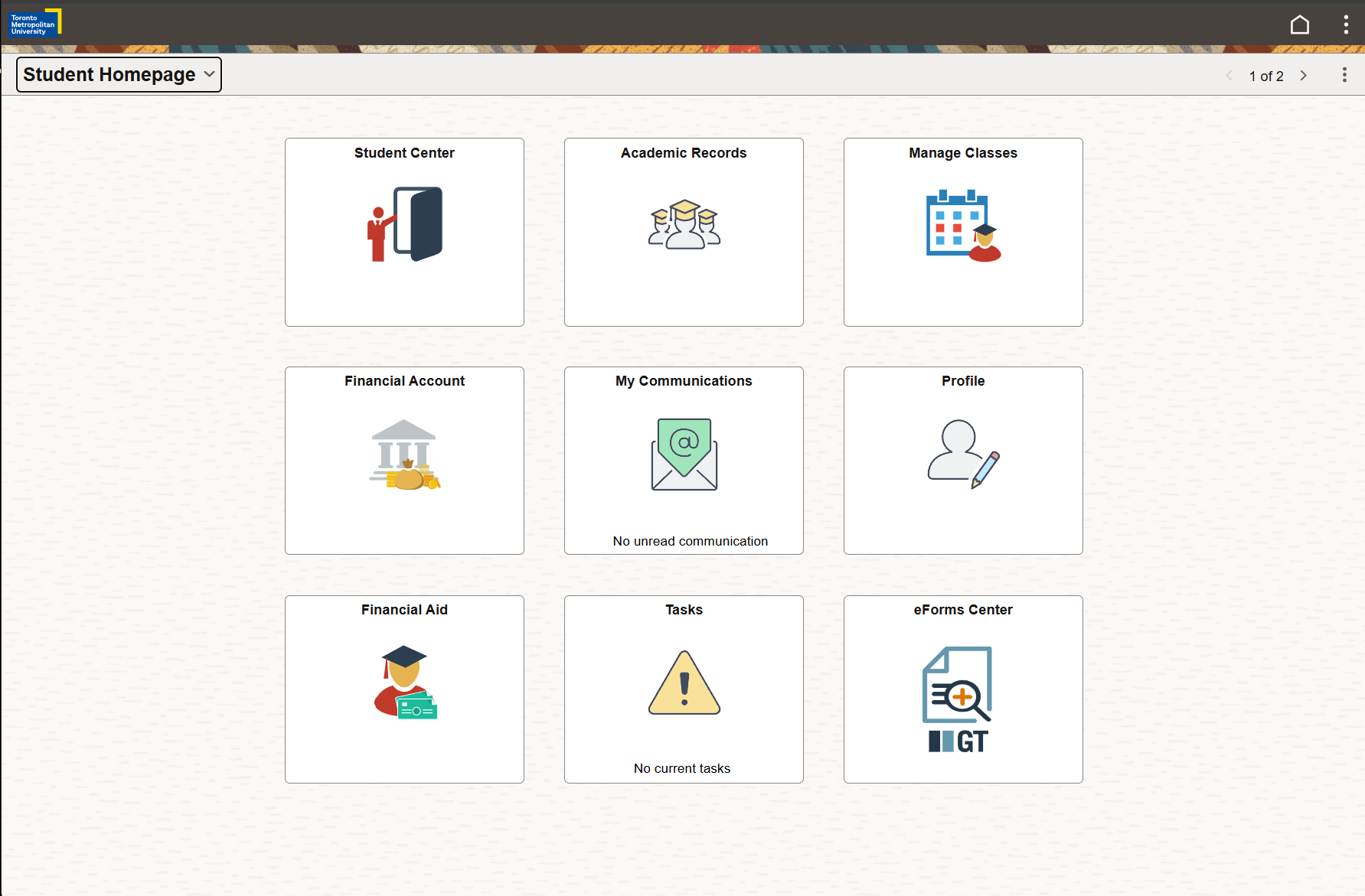The image size is (1365, 896).
Task: Open the Financial Aid graduate icon
Action: tap(404, 682)
